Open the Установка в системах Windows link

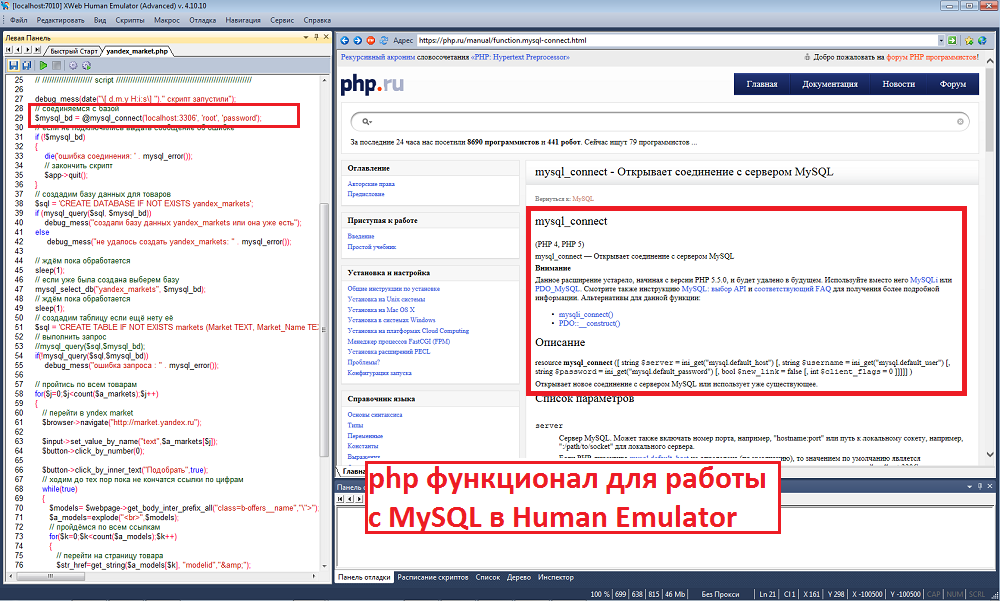coord(392,320)
